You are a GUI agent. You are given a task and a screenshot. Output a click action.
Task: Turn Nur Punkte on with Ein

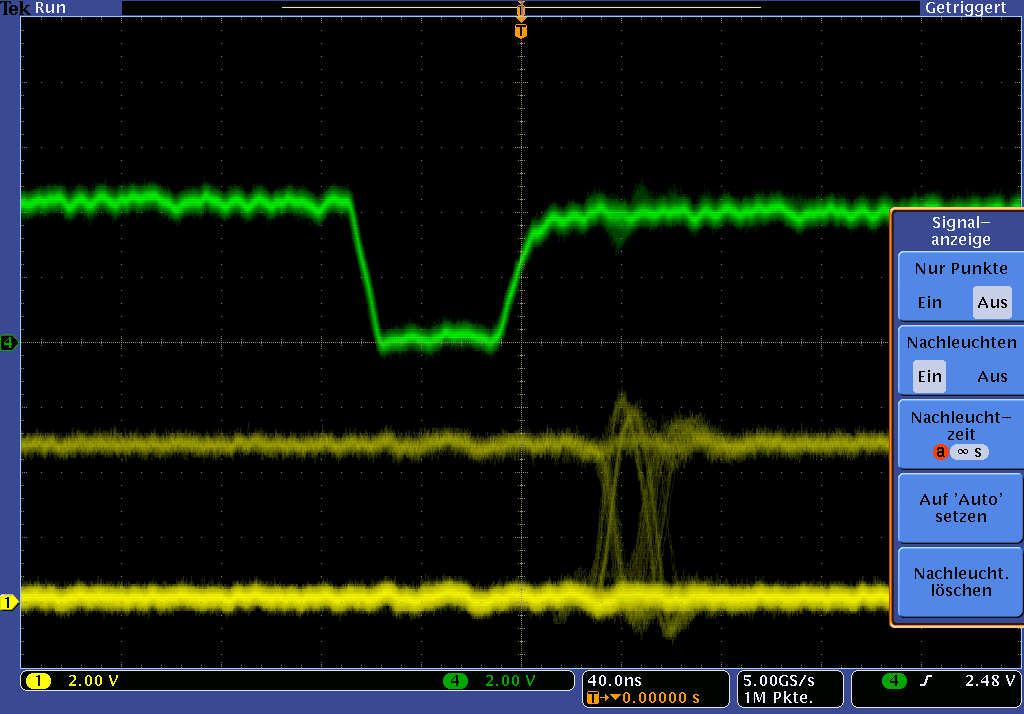coord(930,302)
